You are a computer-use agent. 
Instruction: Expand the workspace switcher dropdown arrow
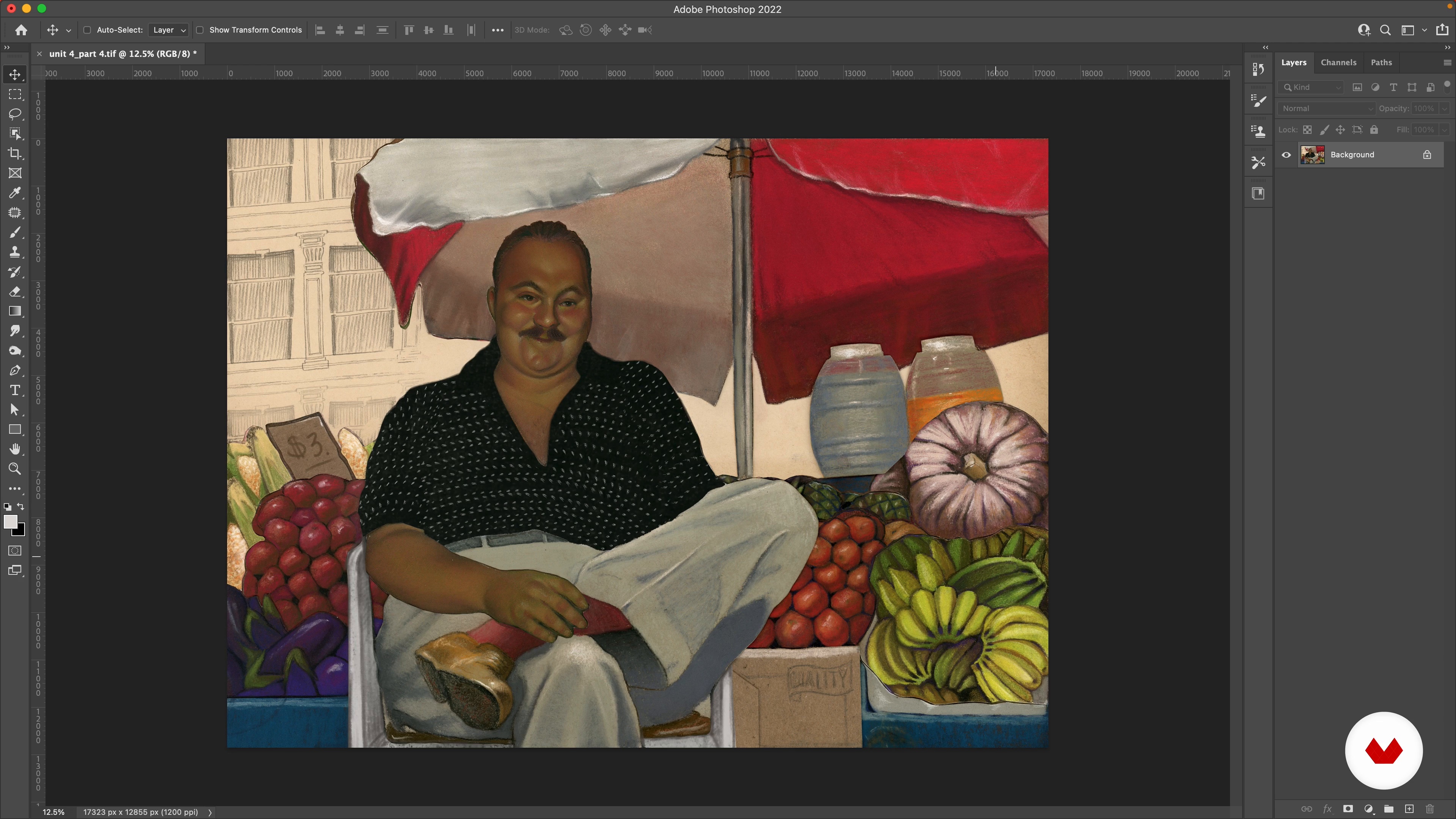[x=1425, y=30]
